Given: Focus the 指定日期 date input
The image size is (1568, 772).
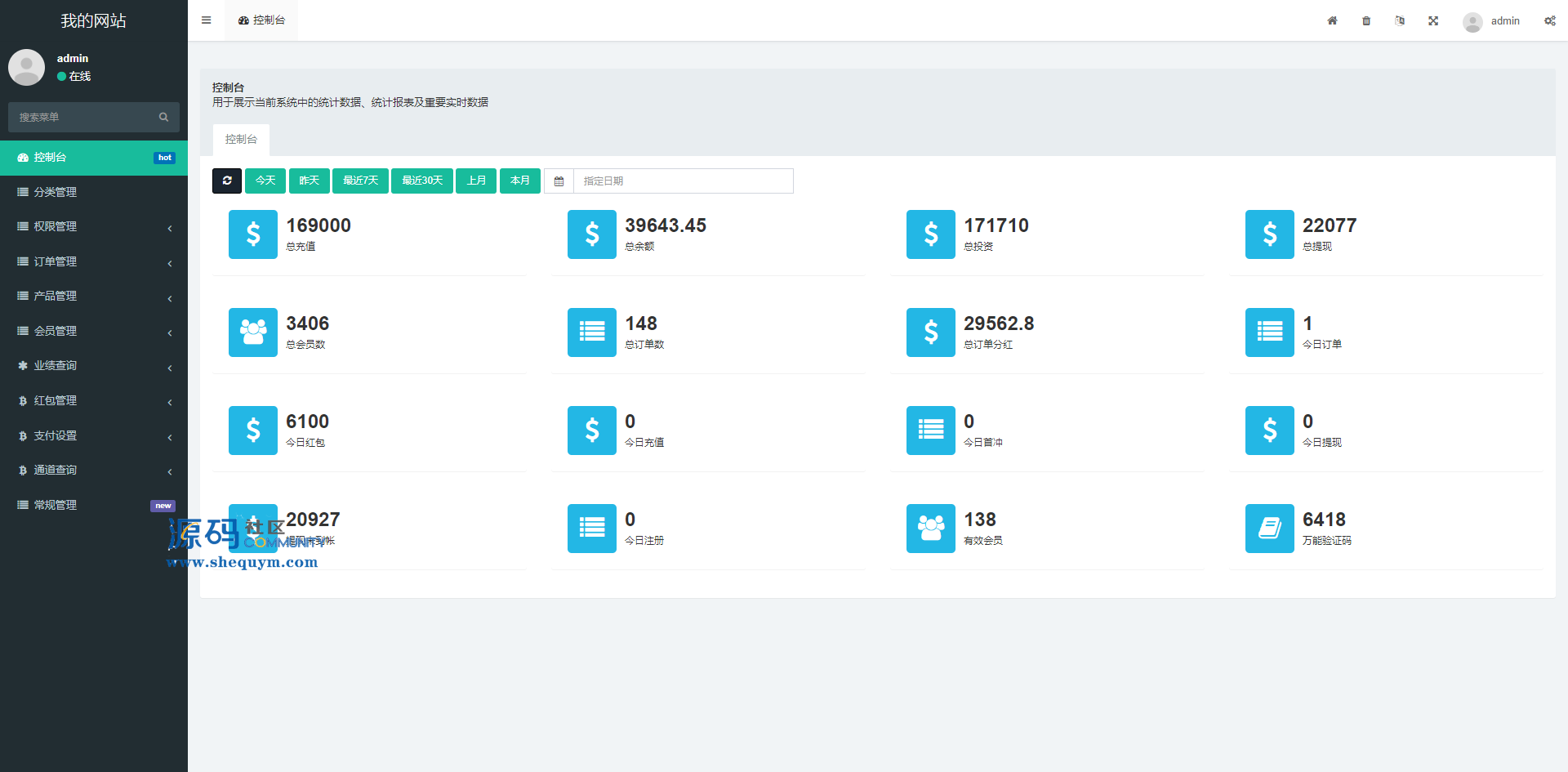Looking at the screenshot, I should (684, 181).
